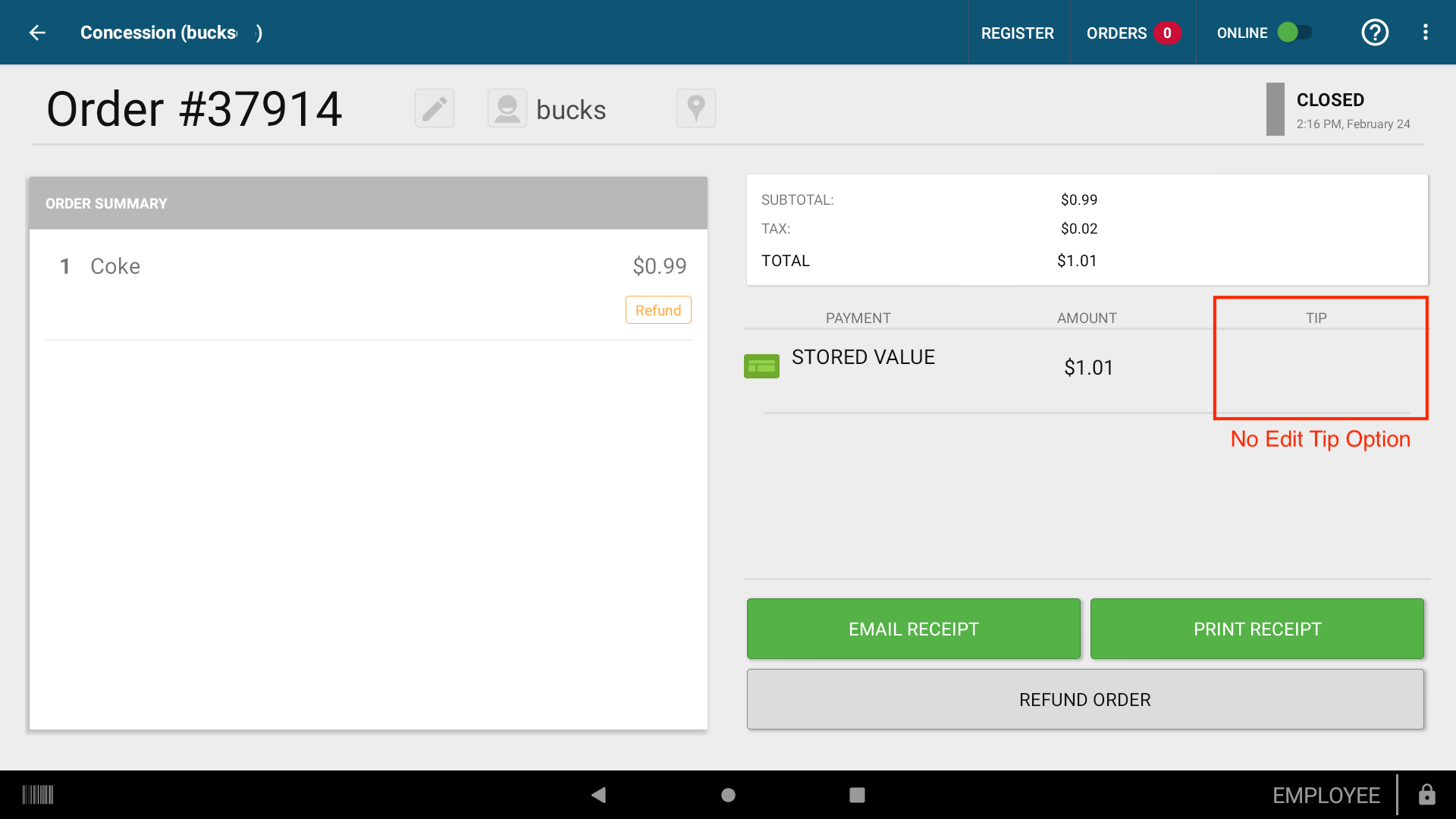Screen dimensions: 1456x819
Task: Toggle the ONLINE switch
Action: tap(1295, 33)
